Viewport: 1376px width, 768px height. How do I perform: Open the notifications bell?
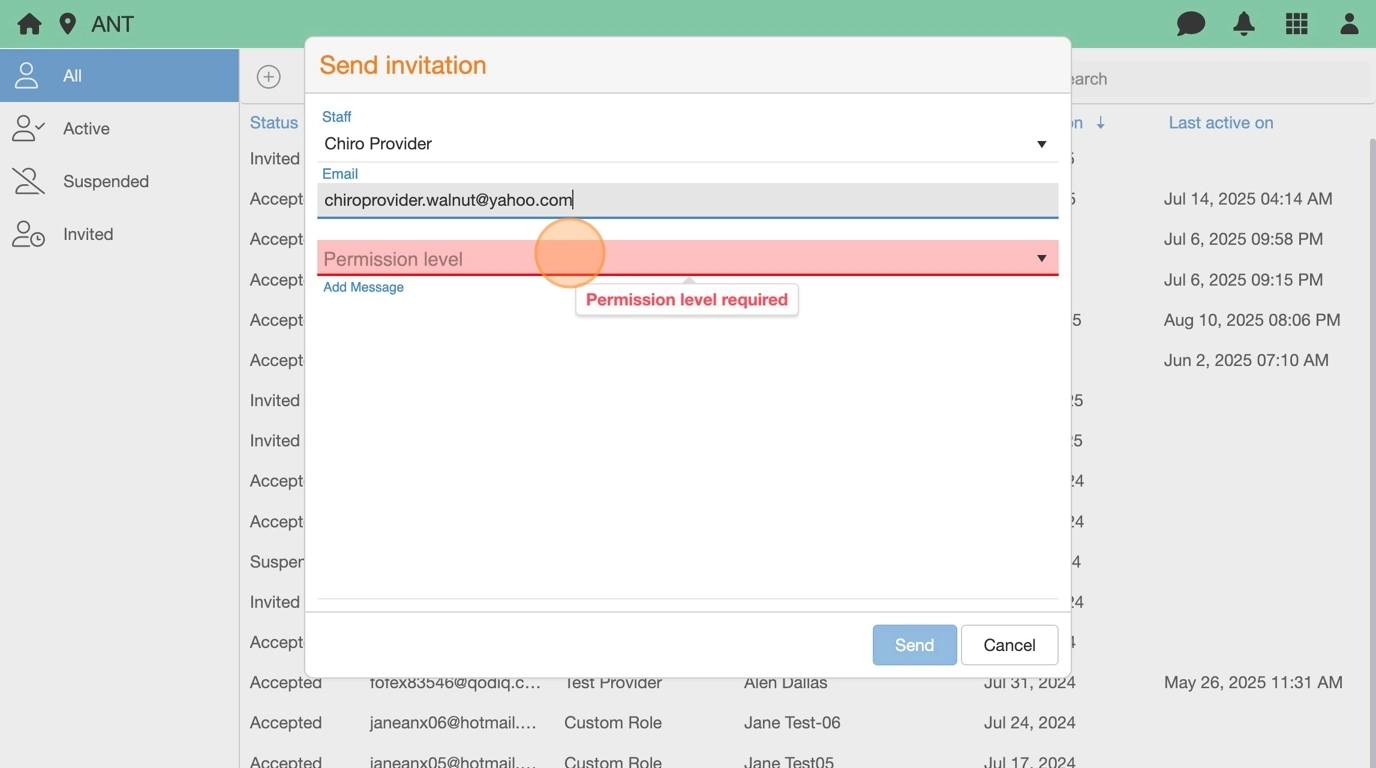[x=1244, y=24]
